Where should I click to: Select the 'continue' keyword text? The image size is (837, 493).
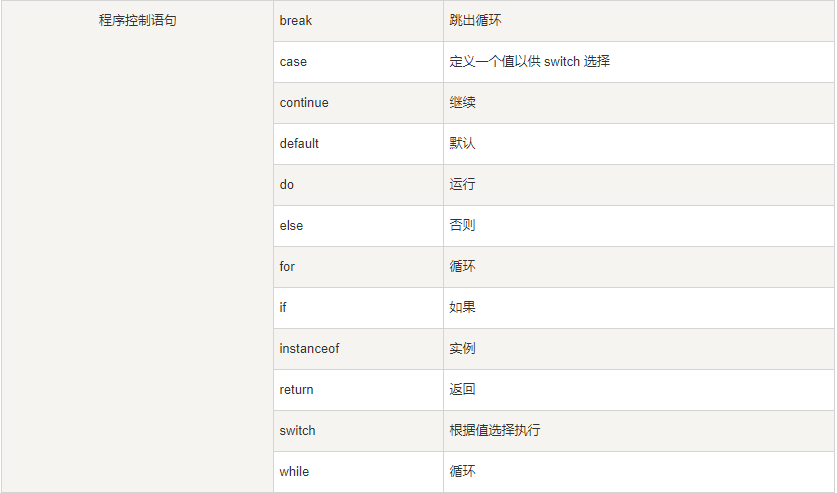click(x=304, y=102)
